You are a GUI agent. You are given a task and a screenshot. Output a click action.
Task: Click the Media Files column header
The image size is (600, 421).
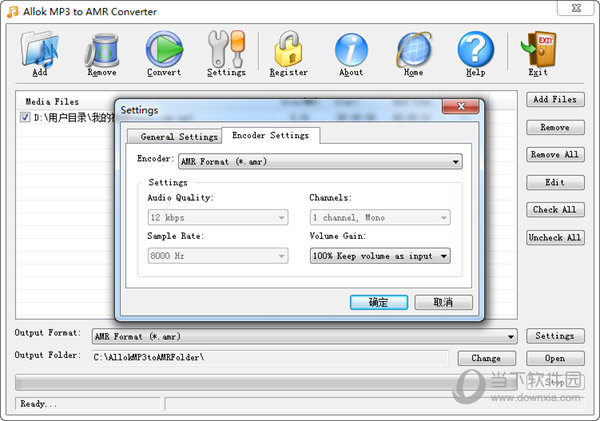52,102
